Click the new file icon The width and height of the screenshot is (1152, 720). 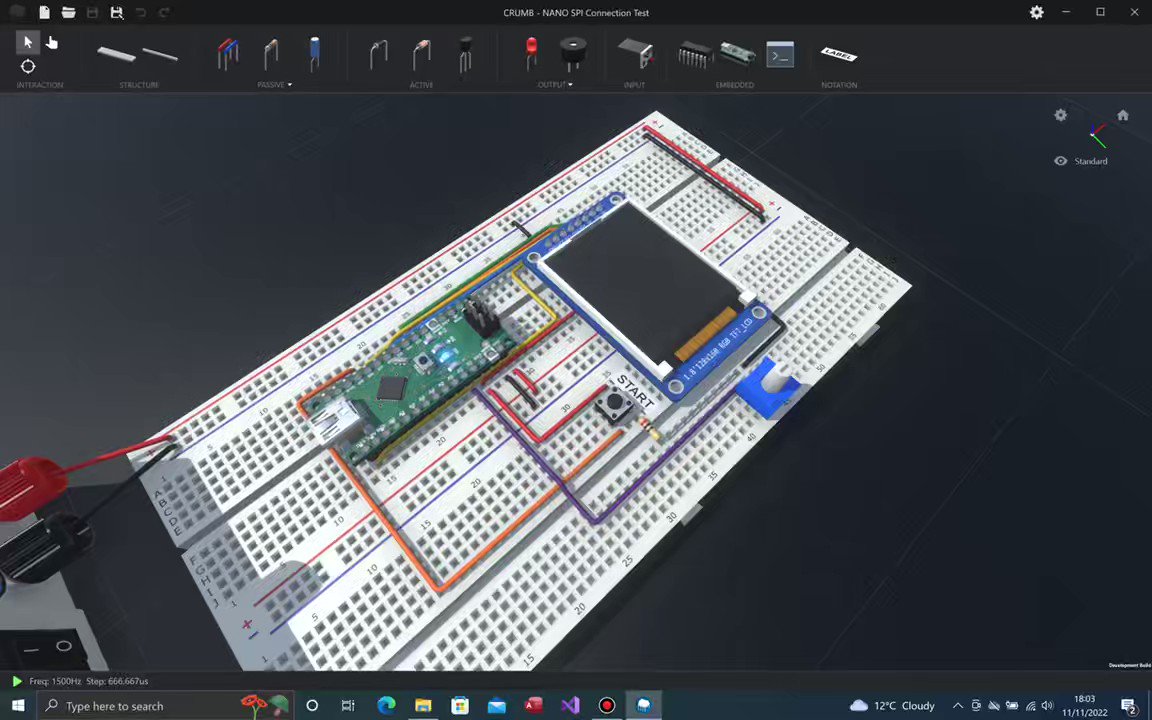tap(45, 12)
